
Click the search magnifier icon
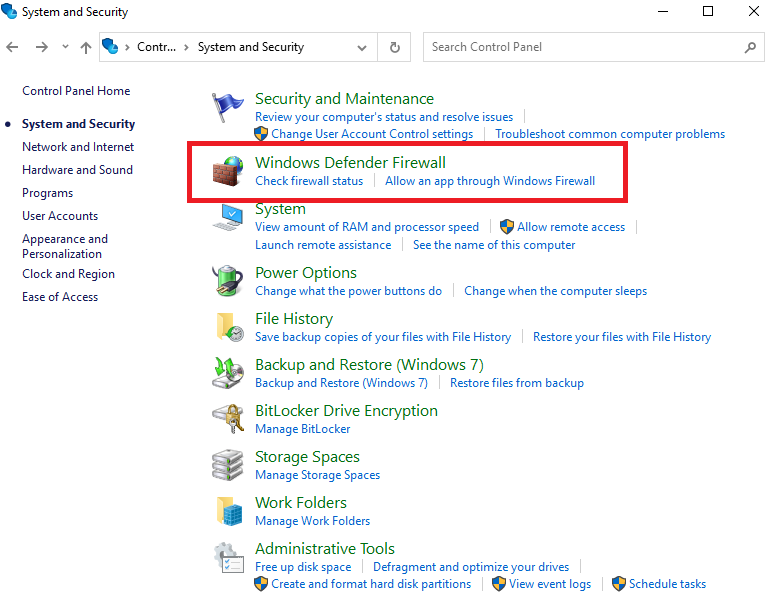[750, 47]
